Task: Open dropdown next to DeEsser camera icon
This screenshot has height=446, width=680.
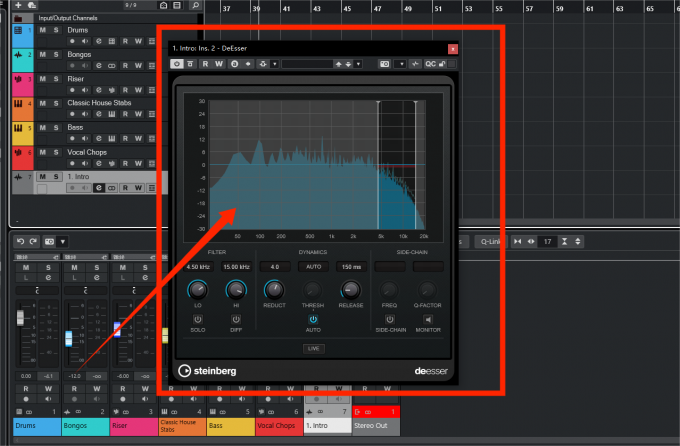Action: [x=401, y=64]
